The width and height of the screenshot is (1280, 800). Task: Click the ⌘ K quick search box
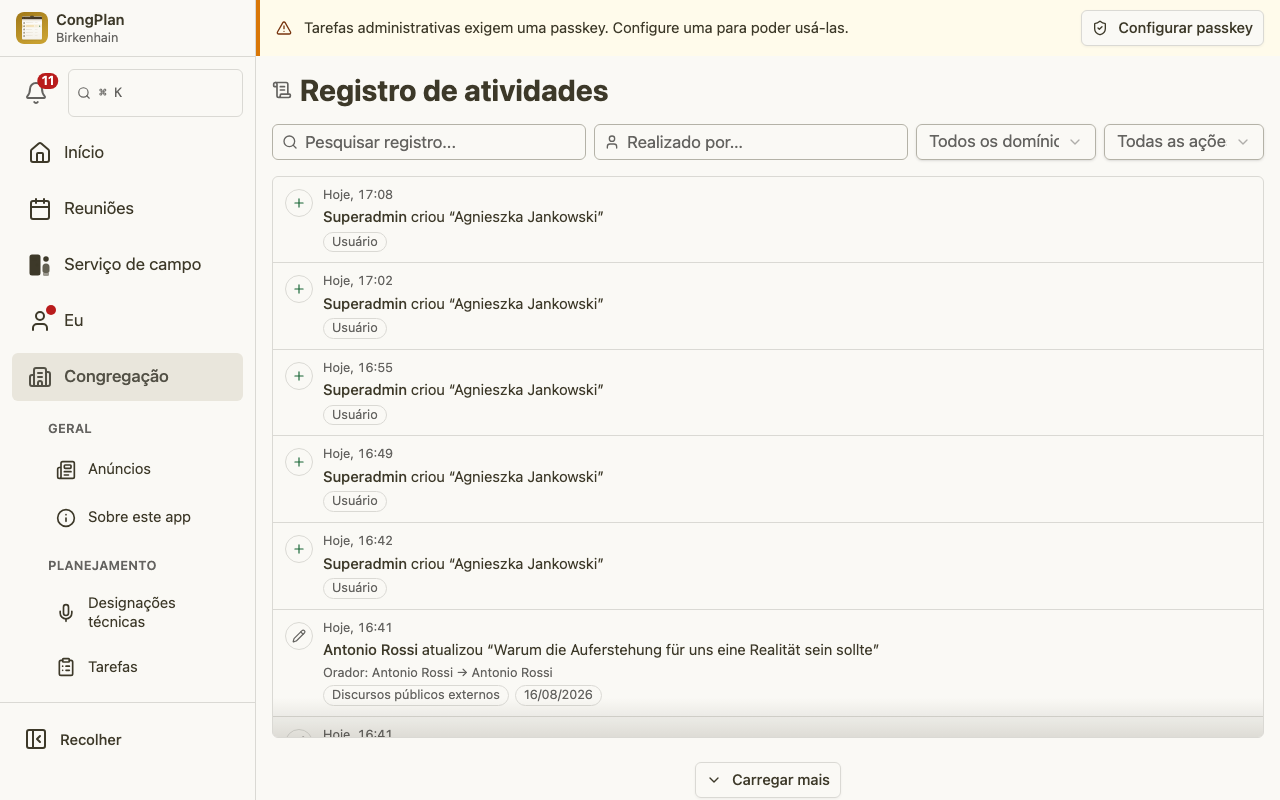[155, 93]
